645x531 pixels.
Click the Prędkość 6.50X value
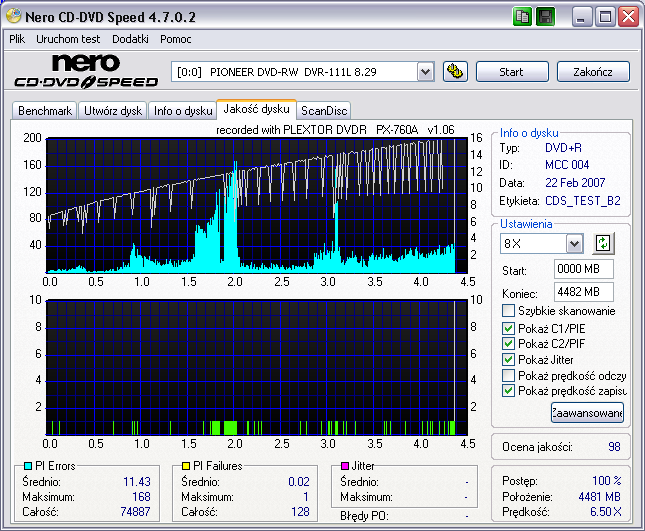(x=606, y=512)
